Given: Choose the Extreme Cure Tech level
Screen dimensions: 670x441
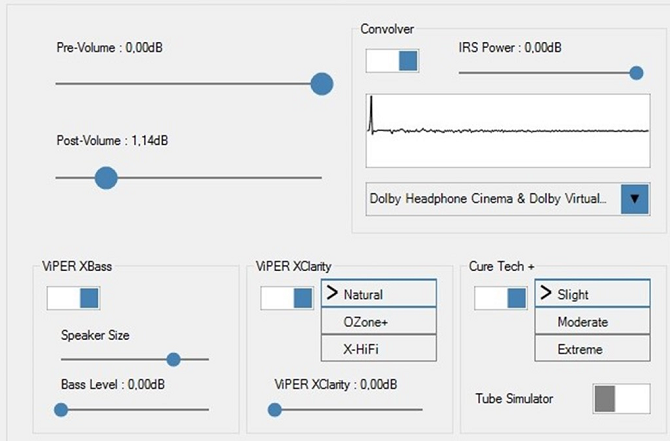Looking at the screenshot, I should [x=592, y=349].
